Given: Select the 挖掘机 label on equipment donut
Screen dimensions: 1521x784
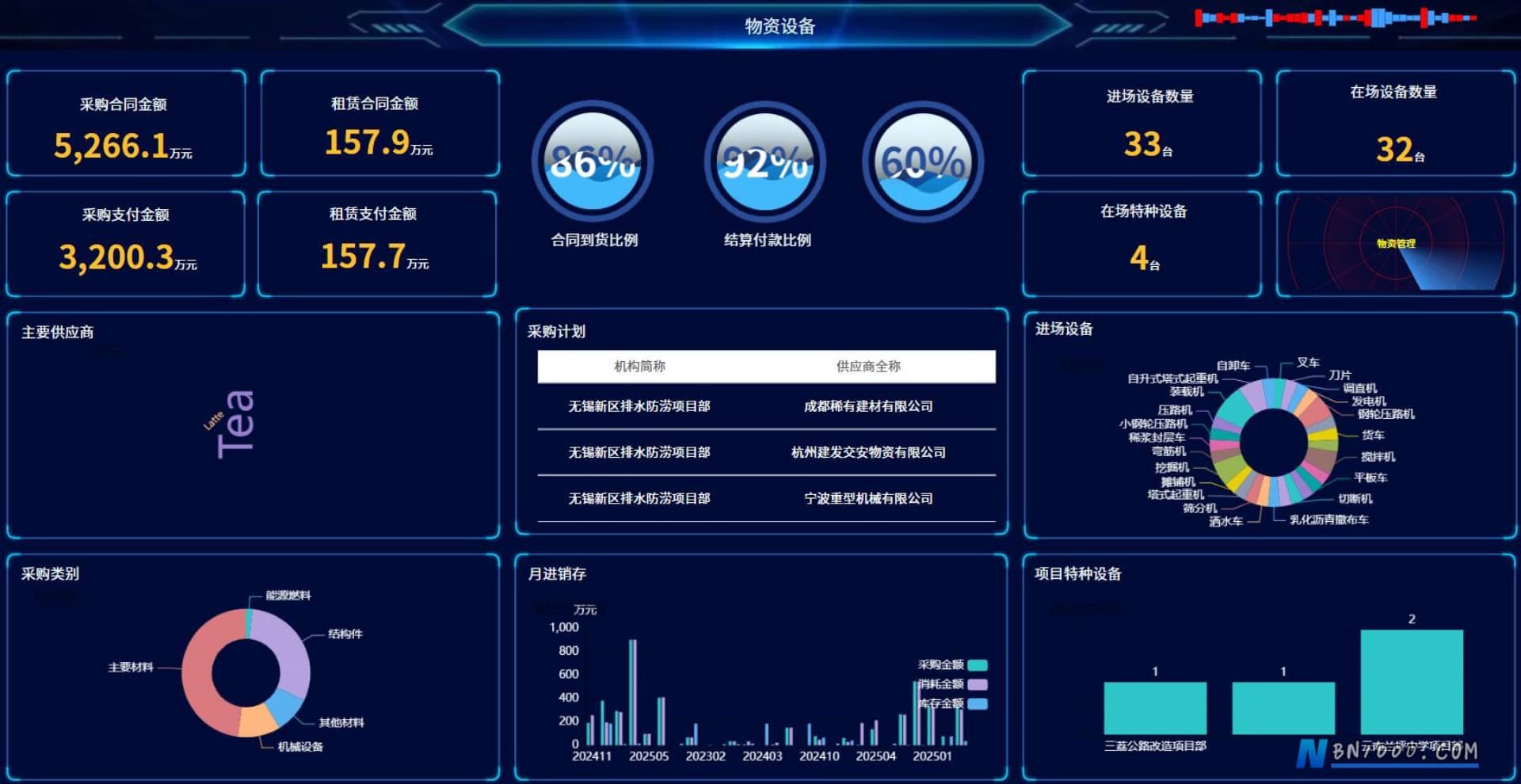Looking at the screenshot, I should 1172,467.
